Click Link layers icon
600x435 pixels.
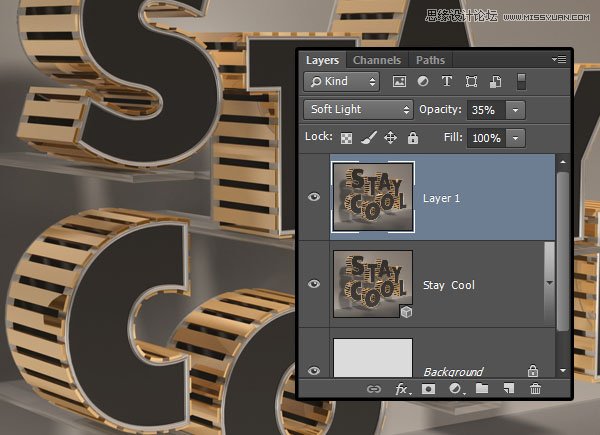[373, 389]
